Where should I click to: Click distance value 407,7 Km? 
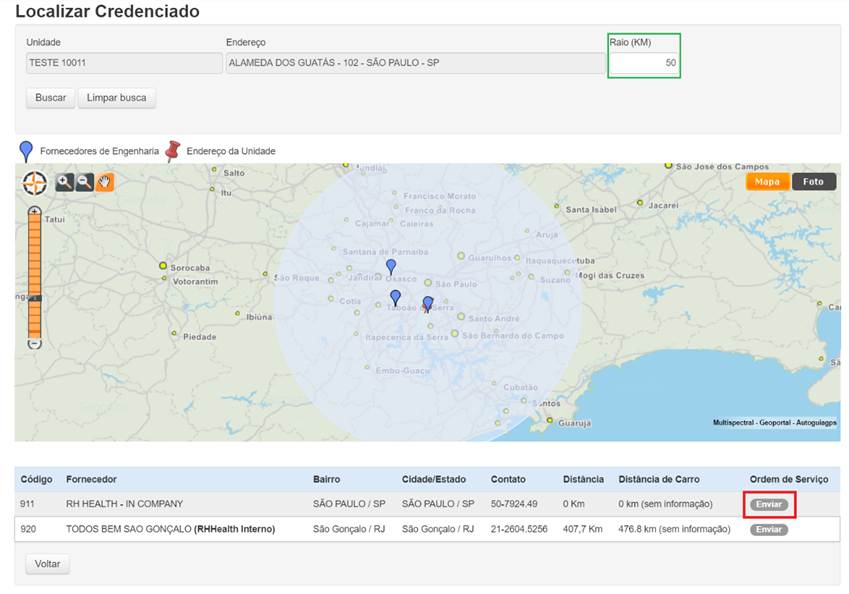582,529
